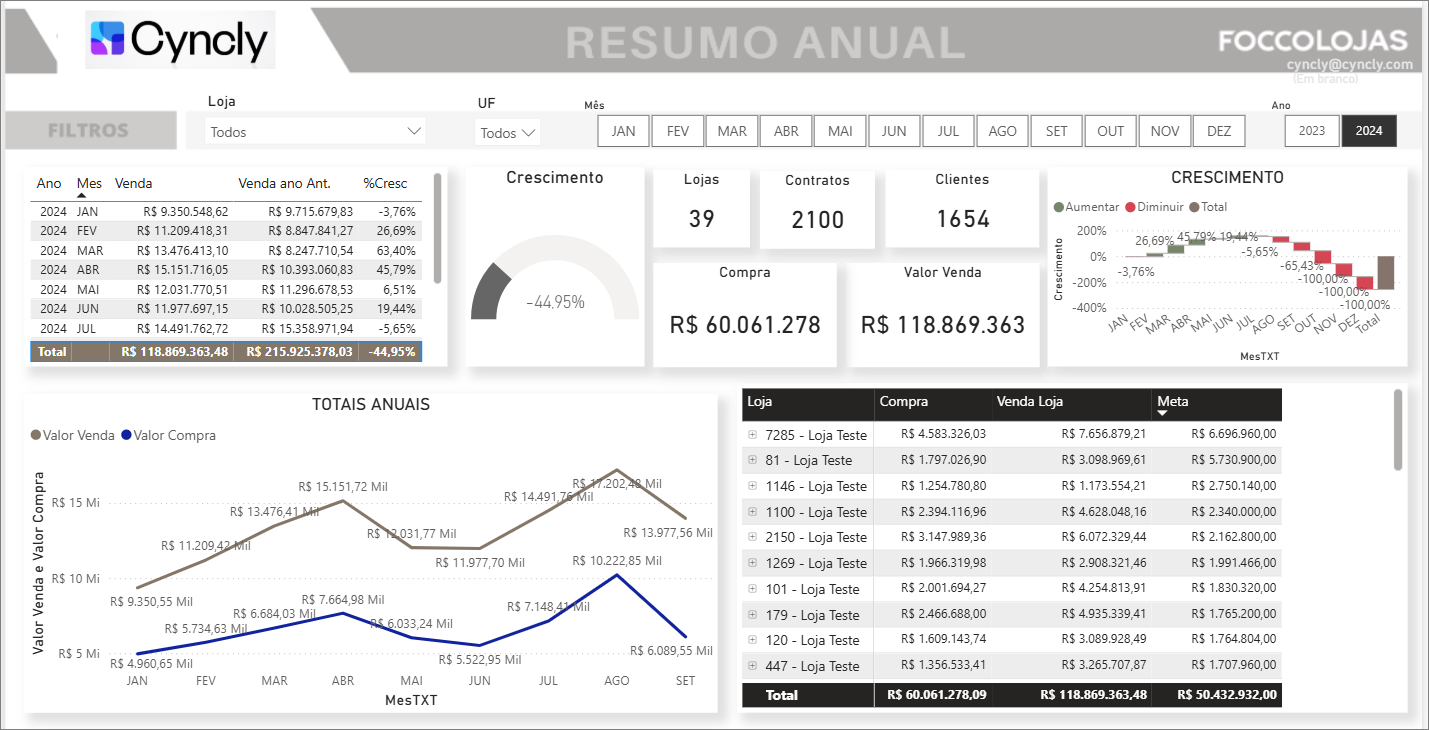
Task: Click the Valor Venda legend marker
Action: coord(37,435)
